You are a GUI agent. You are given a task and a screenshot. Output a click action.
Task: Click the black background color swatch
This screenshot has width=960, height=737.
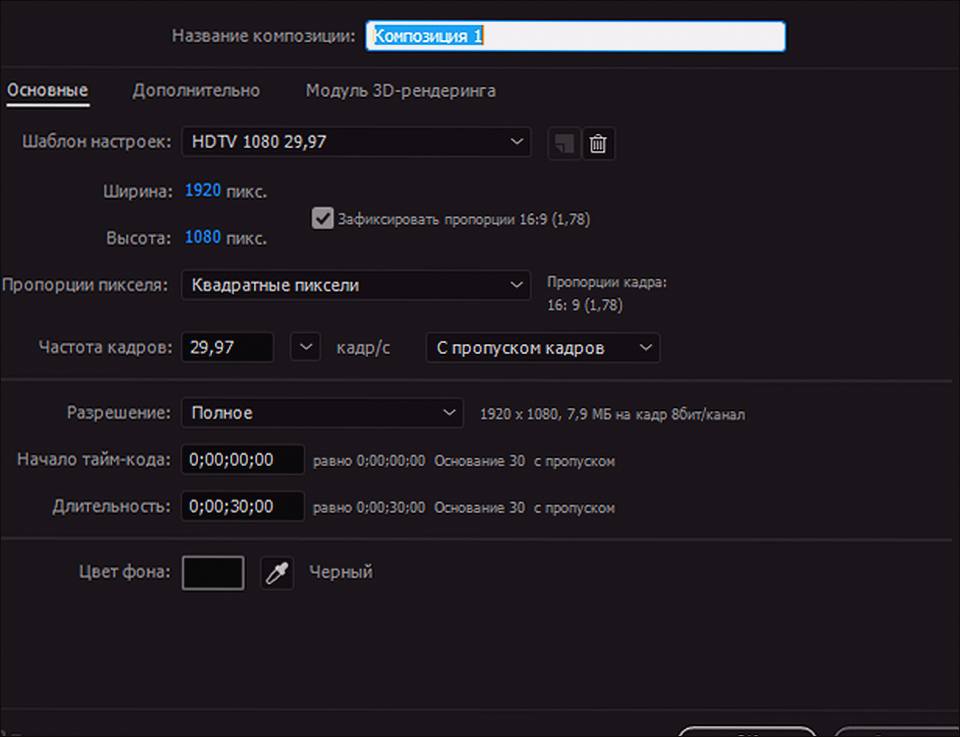pos(213,573)
